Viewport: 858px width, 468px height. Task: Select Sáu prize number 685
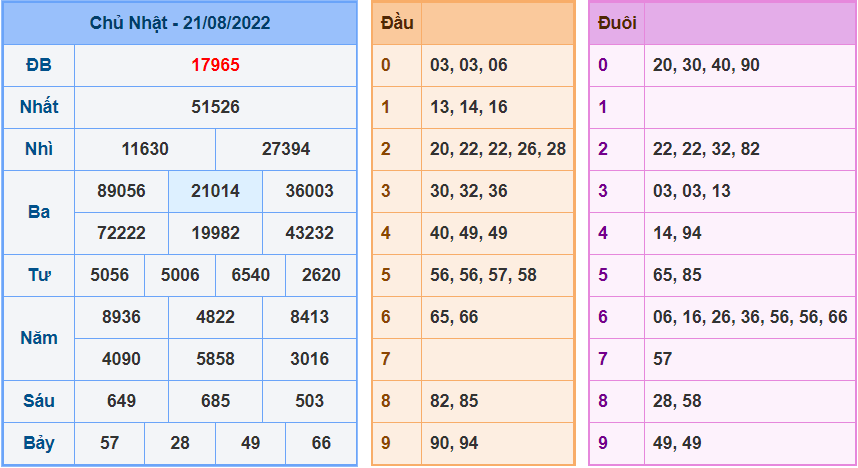215,401
